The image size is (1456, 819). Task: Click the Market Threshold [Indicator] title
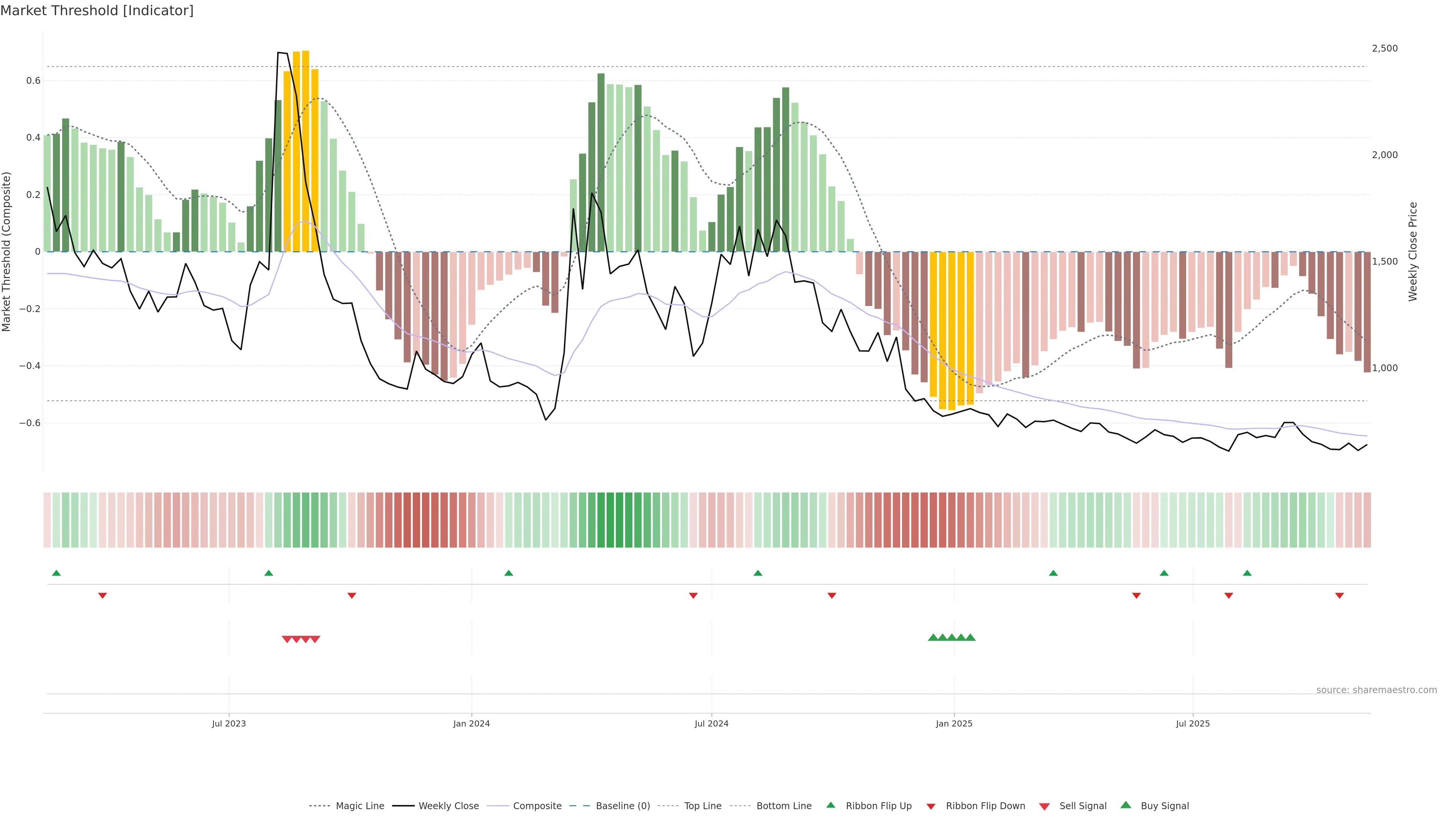pos(97,11)
